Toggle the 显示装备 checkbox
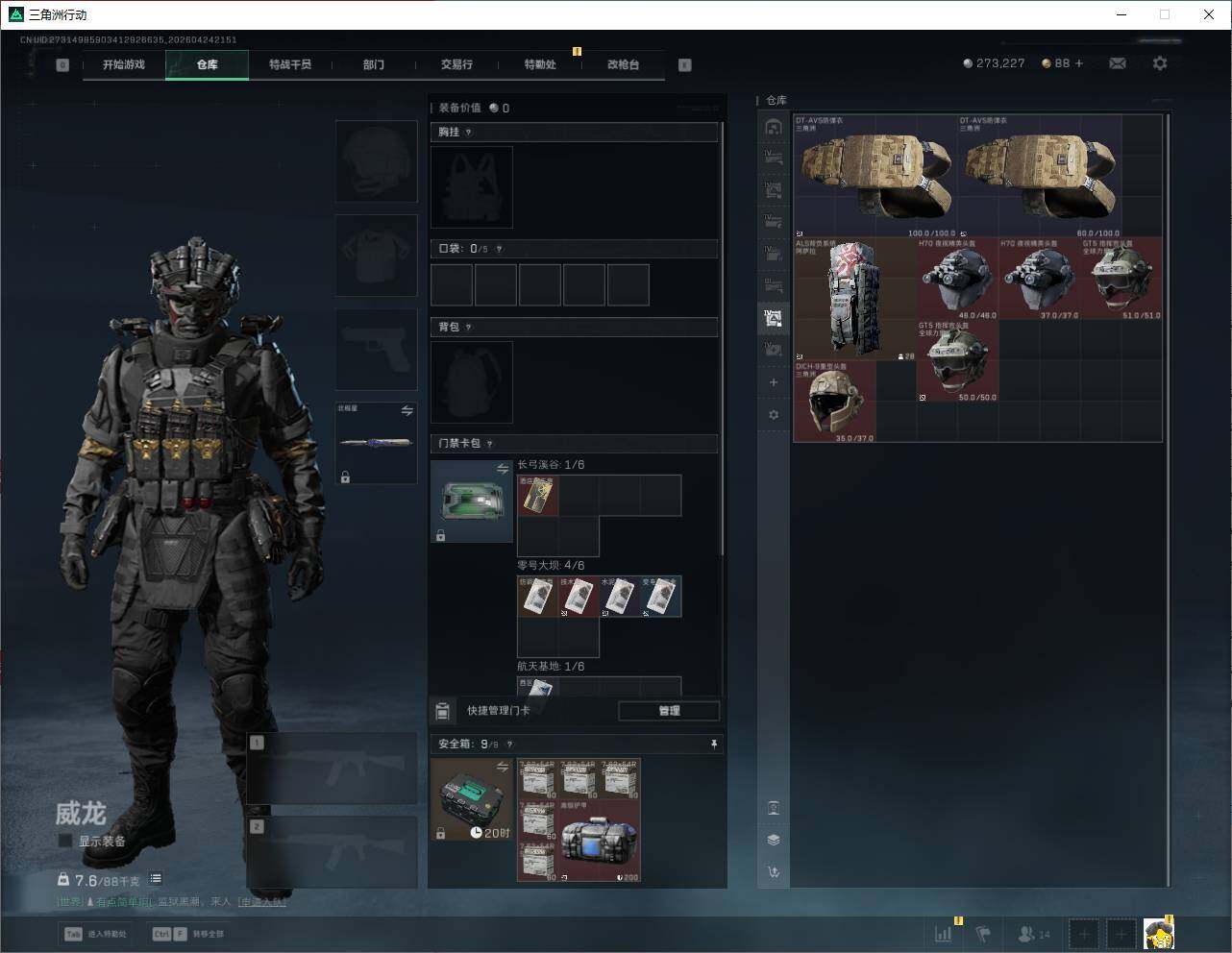Viewport: 1232px width, 953px height. (65, 841)
